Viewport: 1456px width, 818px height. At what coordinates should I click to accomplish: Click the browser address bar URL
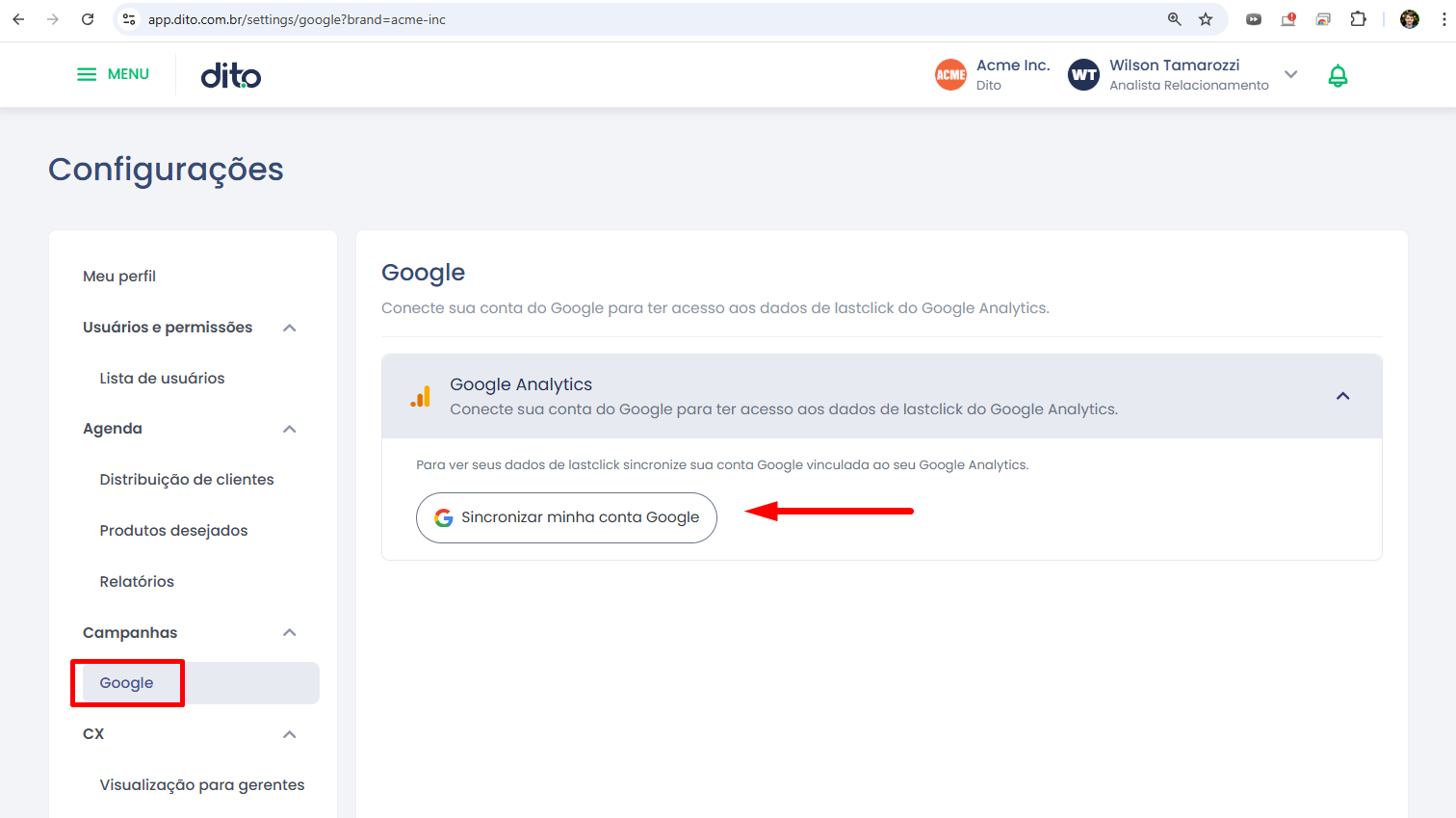(297, 19)
